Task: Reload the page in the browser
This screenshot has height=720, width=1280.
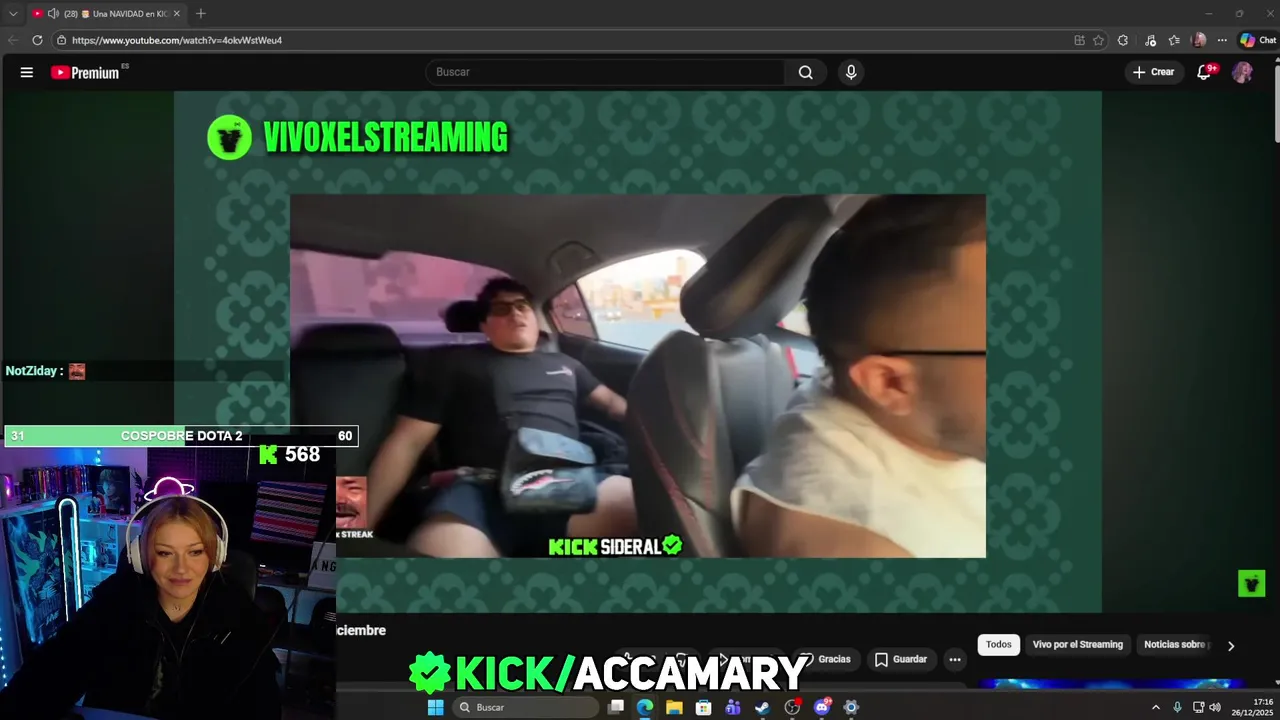Action: coord(37,40)
